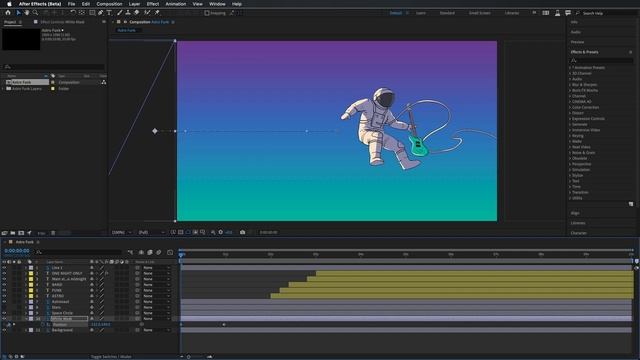Screen dimensions: 640x360
Task: Expand the Line 1 layer properties
Action: pos(26,268)
